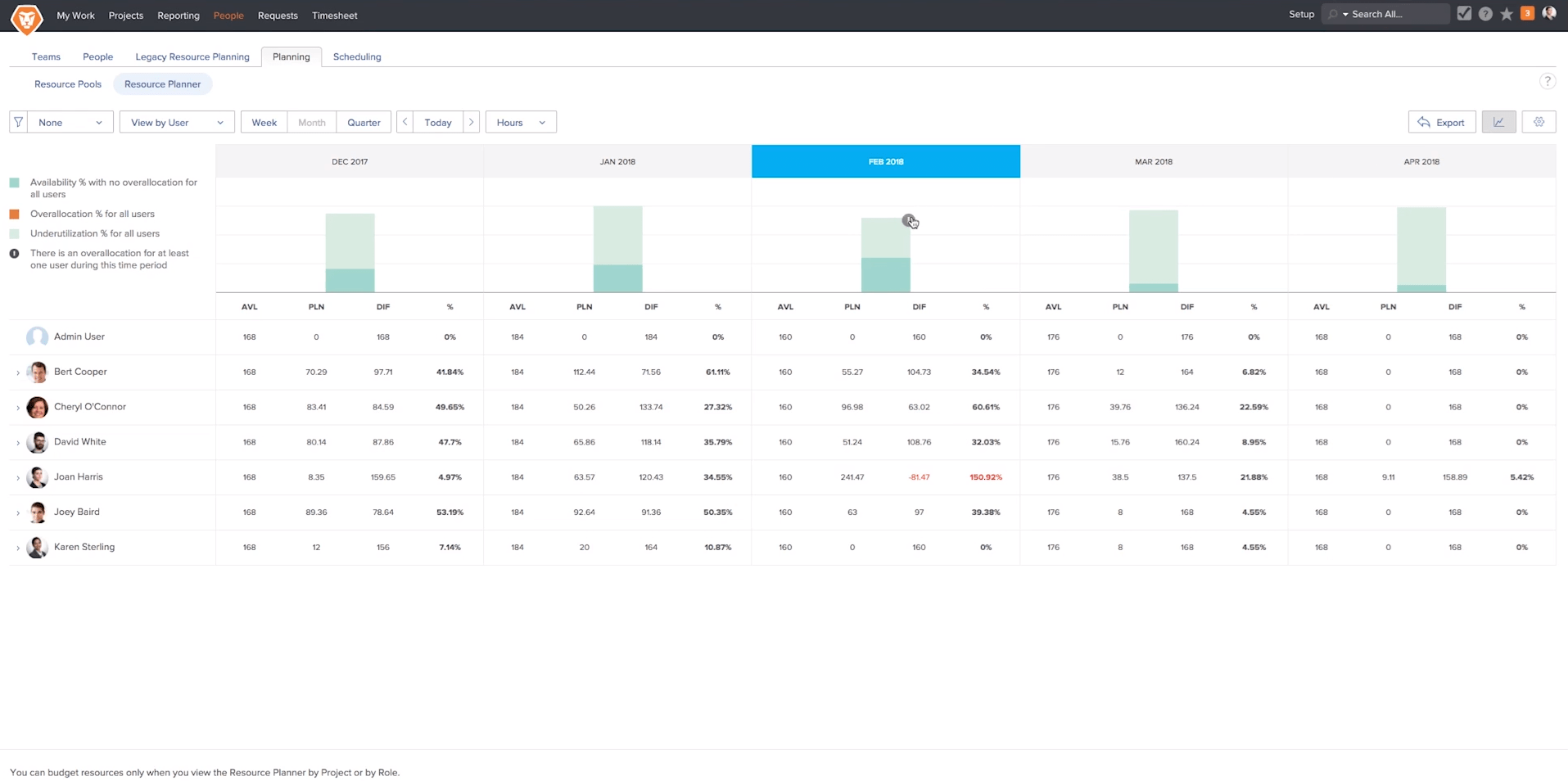This screenshot has width=1568, height=781.
Task: Switch timeline view to Week
Action: pos(264,122)
